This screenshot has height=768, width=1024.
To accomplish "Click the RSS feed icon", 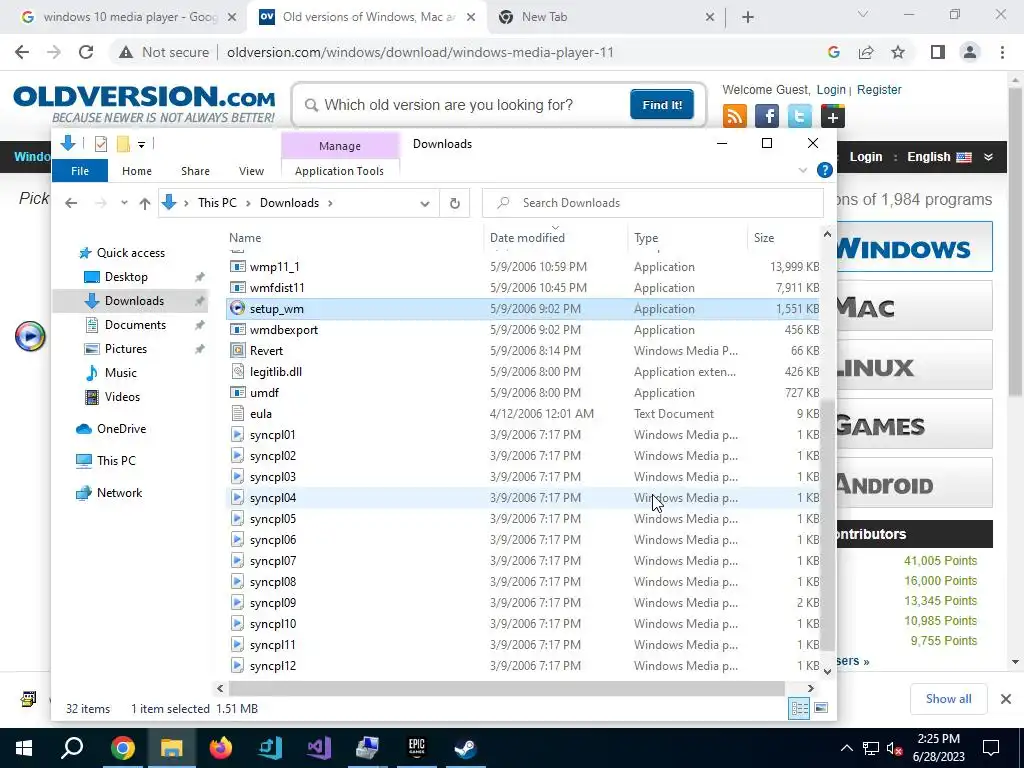I will (x=735, y=116).
